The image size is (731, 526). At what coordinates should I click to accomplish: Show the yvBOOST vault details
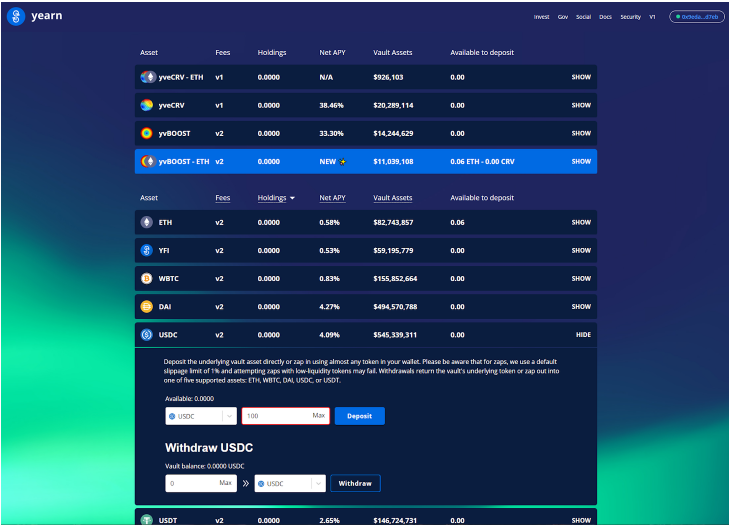click(x=581, y=133)
